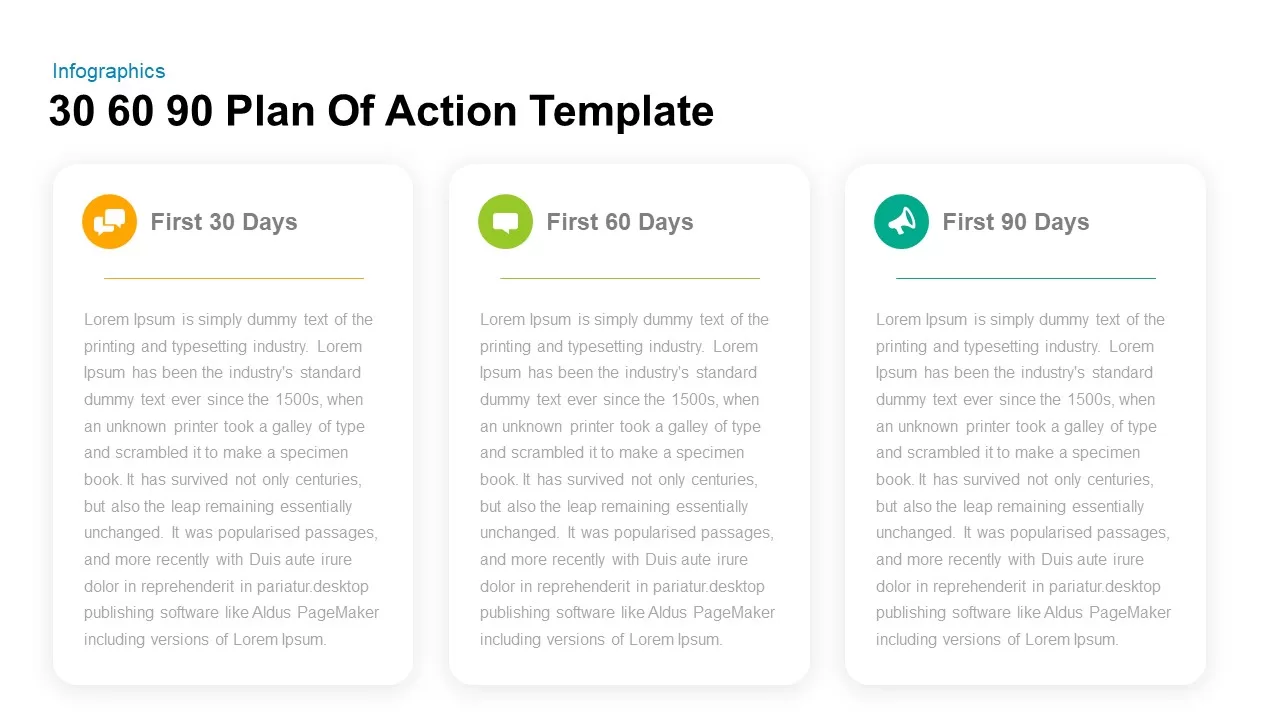Click the orange chat bubbles icon
This screenshot has width=1280, height=720.
point(109,221)
